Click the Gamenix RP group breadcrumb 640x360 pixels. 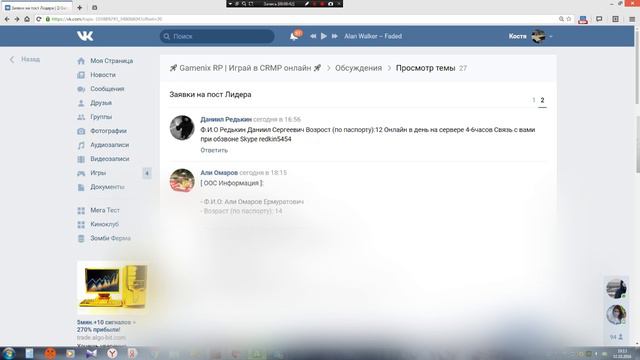pyautogui.click(x=245, y=68)
